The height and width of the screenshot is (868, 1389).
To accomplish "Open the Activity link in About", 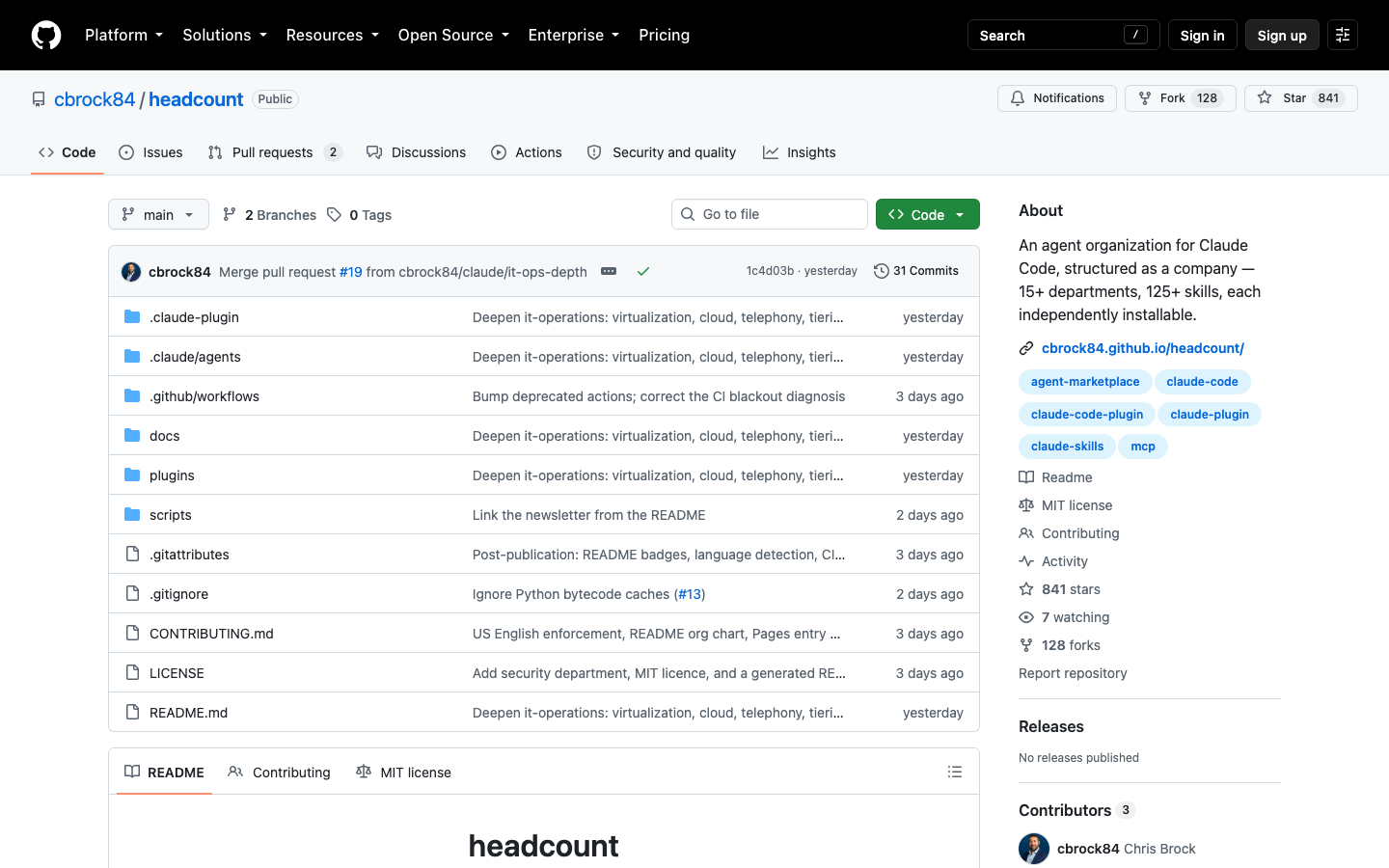I will (1064, 561).
